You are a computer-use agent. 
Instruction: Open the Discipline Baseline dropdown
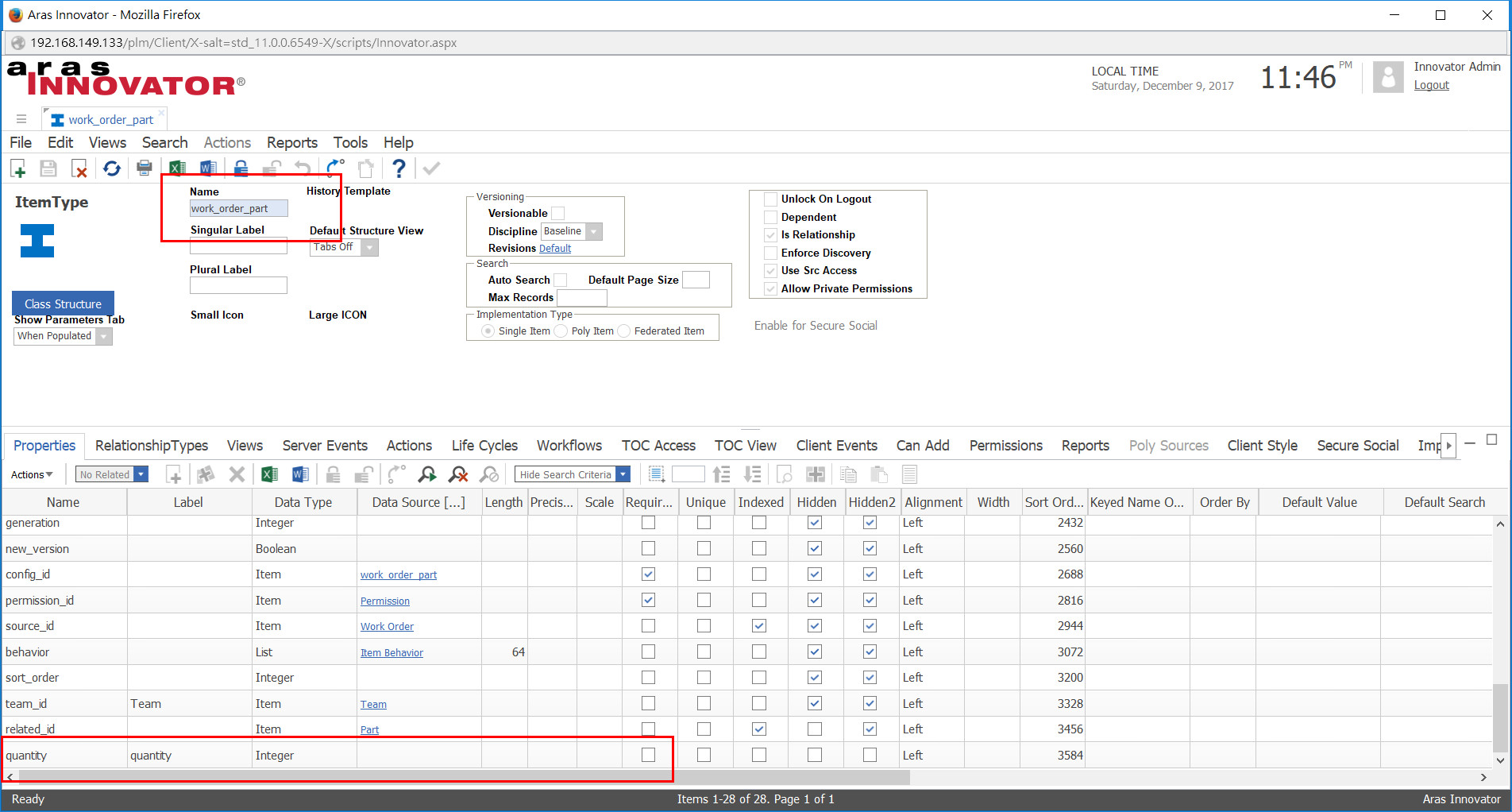[x=594, y=231]
